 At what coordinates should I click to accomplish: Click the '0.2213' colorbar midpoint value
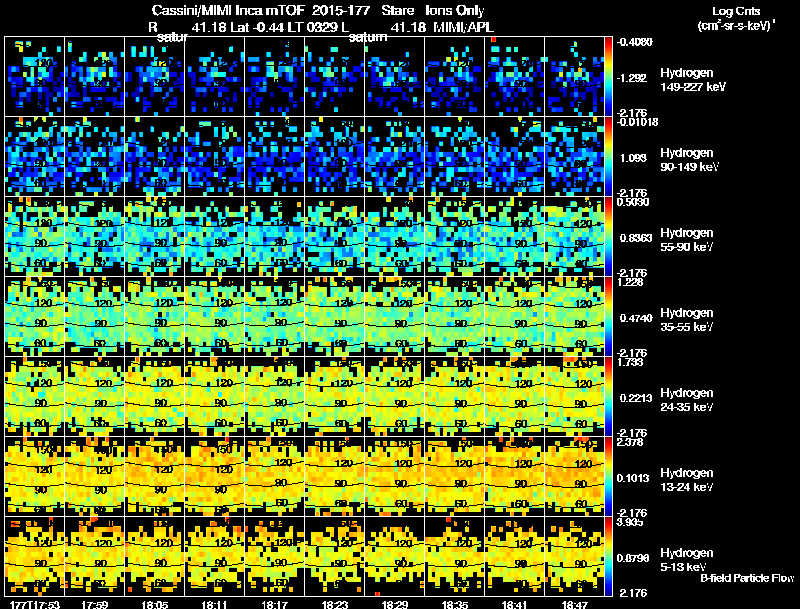(x=635, y=398)
